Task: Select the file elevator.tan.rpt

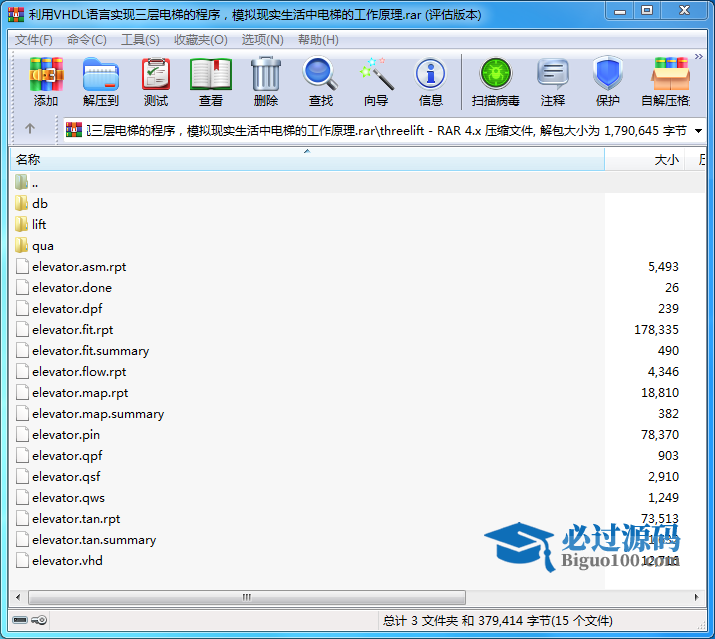Action: pyautogui.click(x=76, y=518)
